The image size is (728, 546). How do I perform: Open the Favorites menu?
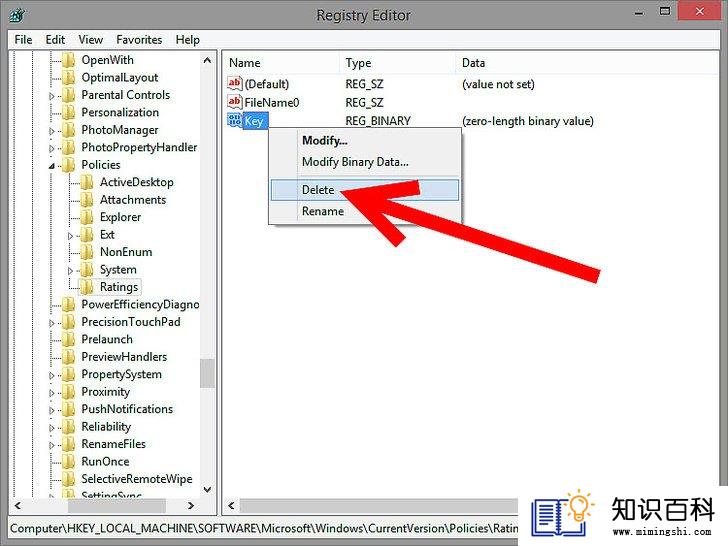[x=139, y=40]
